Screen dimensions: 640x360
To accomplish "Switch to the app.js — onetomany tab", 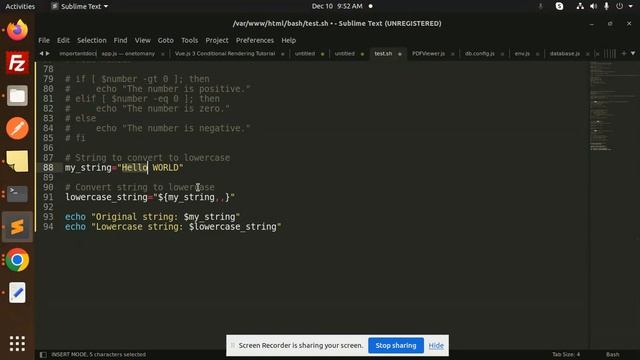I will [x=128, y=53].
